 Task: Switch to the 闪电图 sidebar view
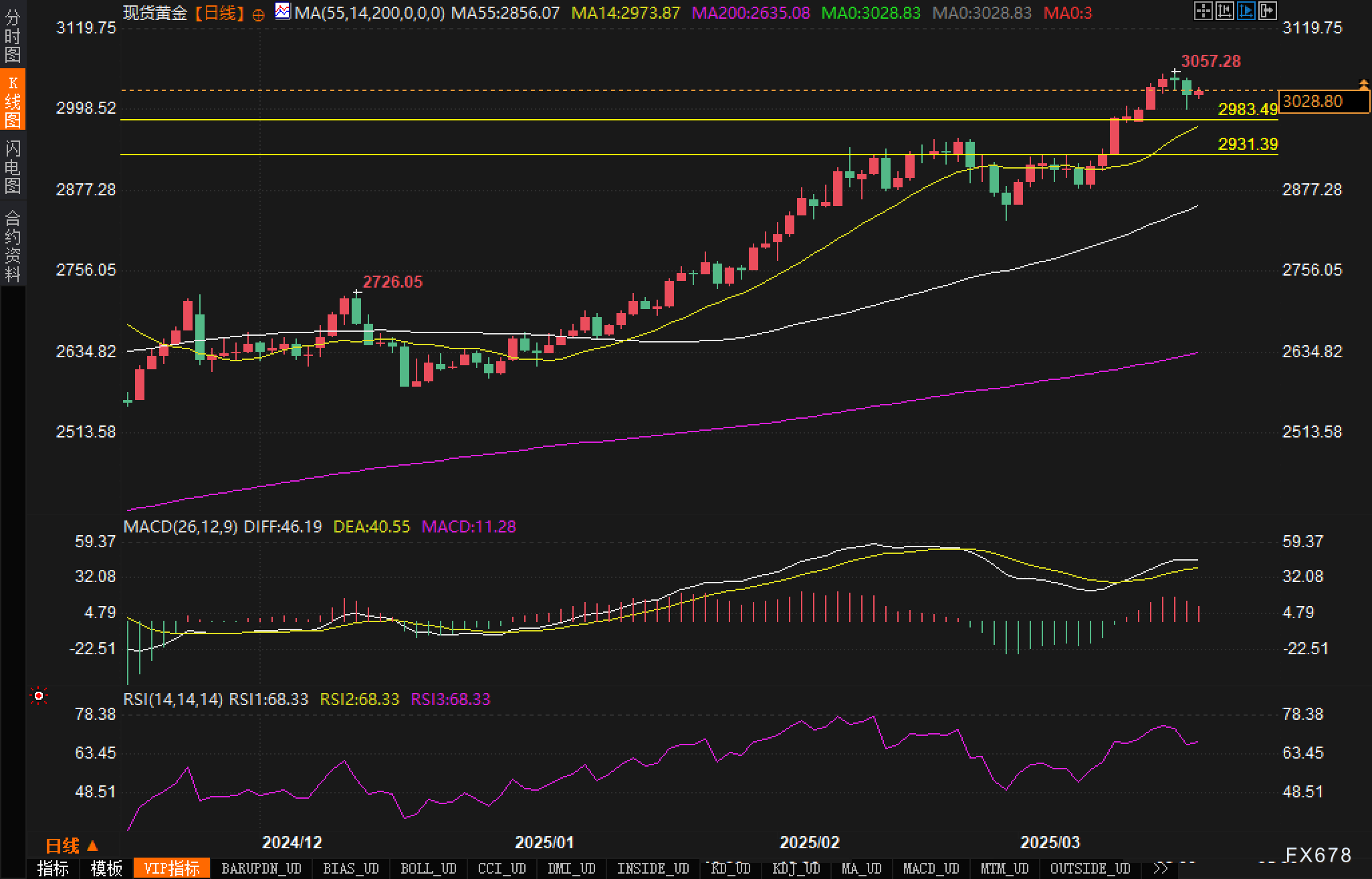13,167
